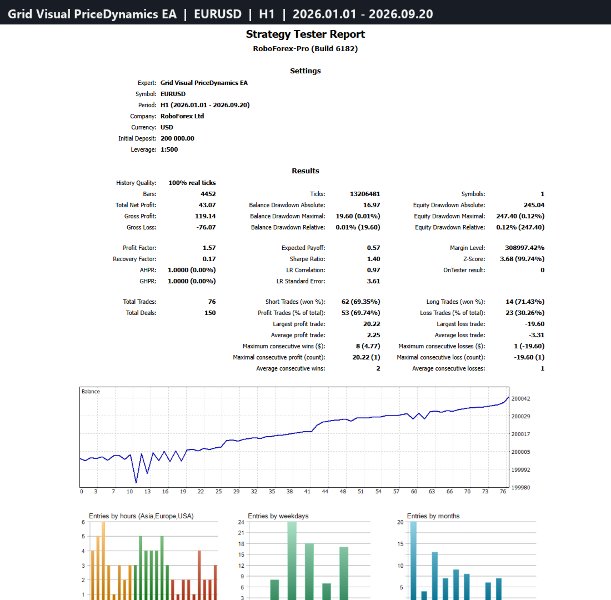611x600 pixels.
Task: Click the 'Average consecutive losses:' label
Action: click(x=449, y=369)
